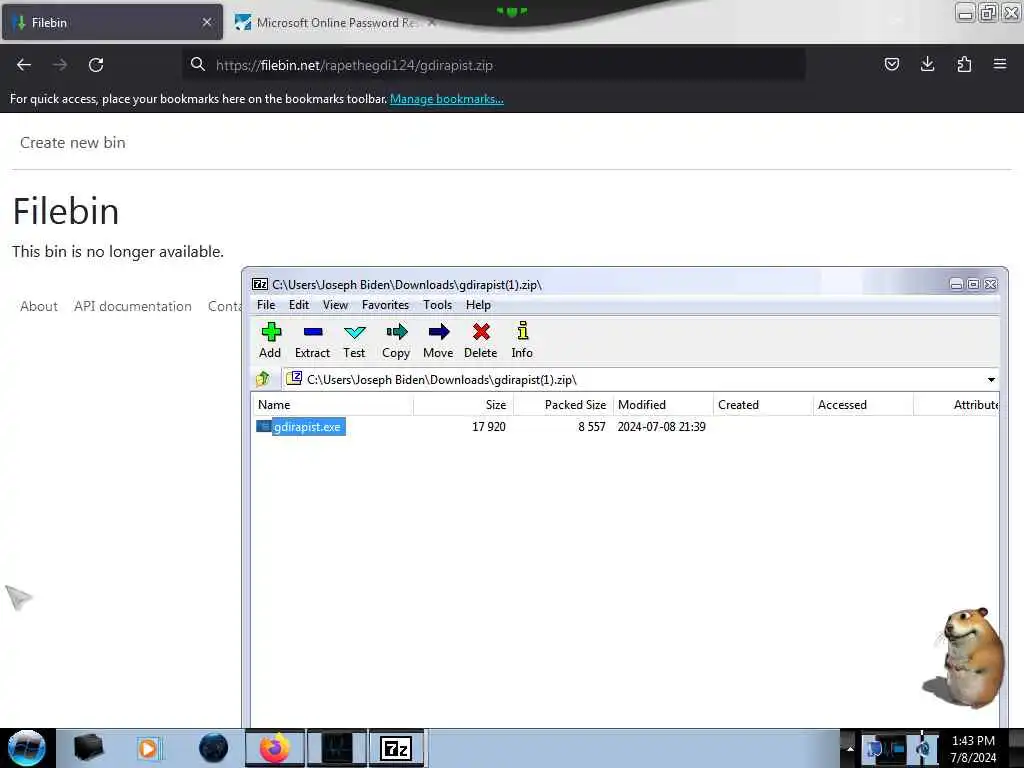Screen dimensions: 1024x768
Task: Open the media player taskbar icon
Action: click(x=148, y=748)
